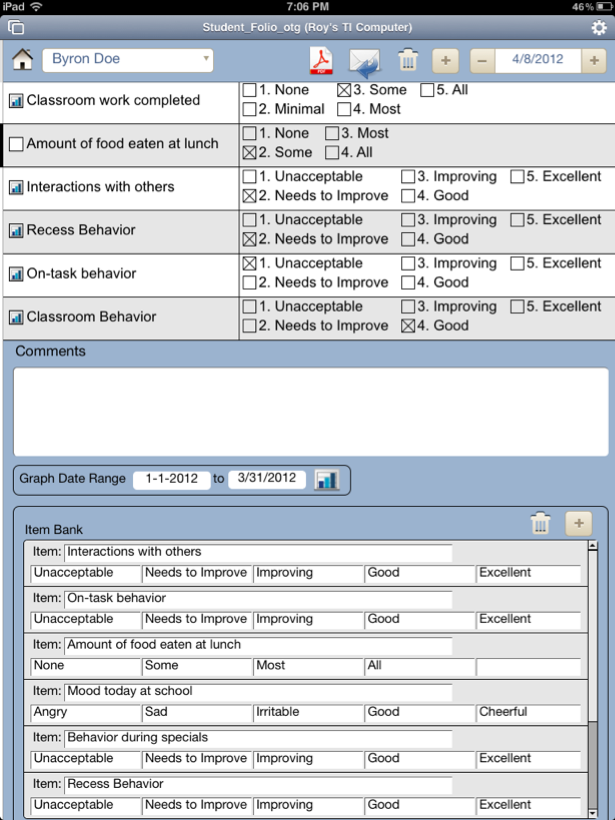This screenshot has height=820, width=615.
Task: Click the email envelope icon
Action: tap(365, 61)
